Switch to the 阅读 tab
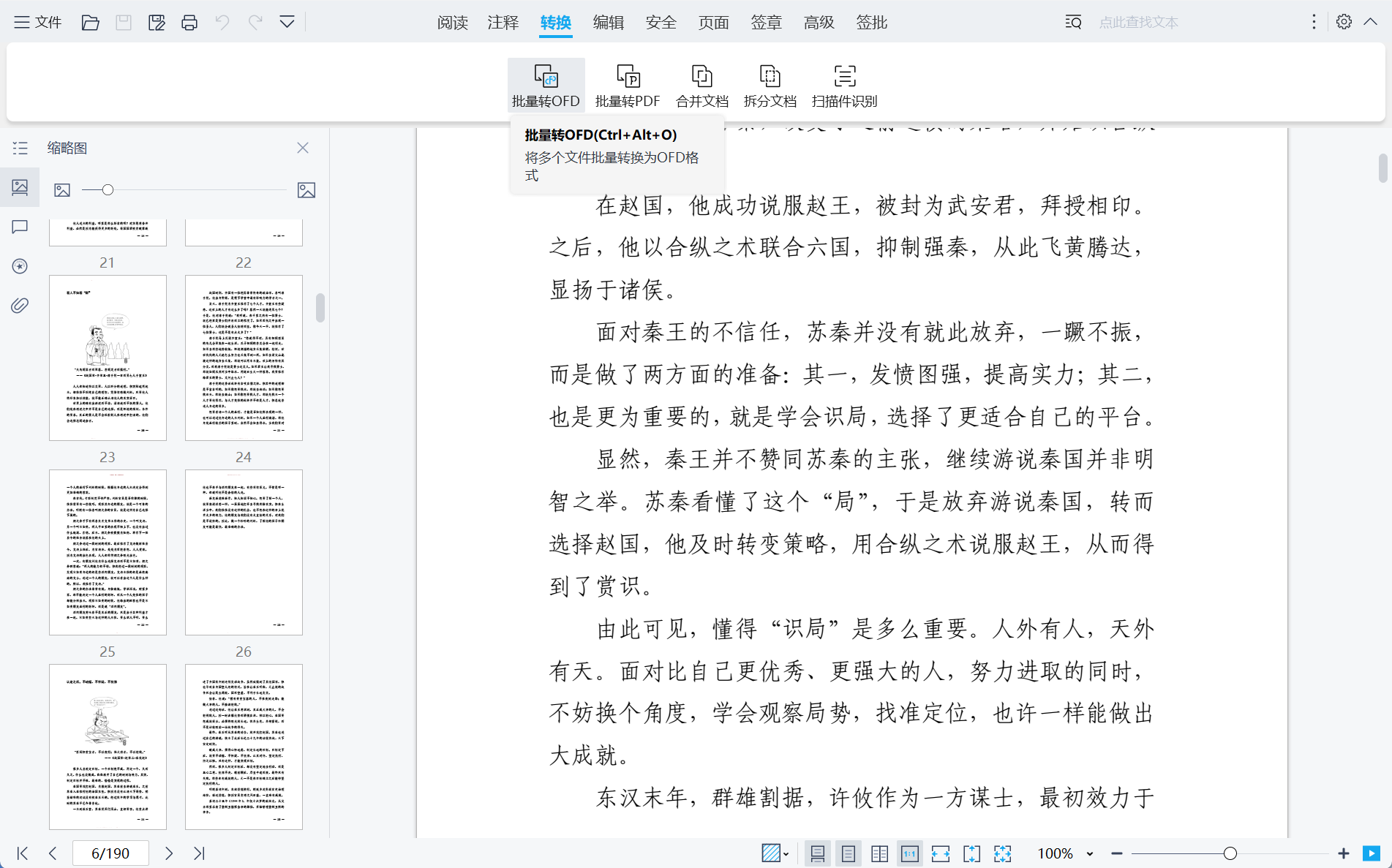Viewport: 1392px width, 868px height. pos(453,23)
